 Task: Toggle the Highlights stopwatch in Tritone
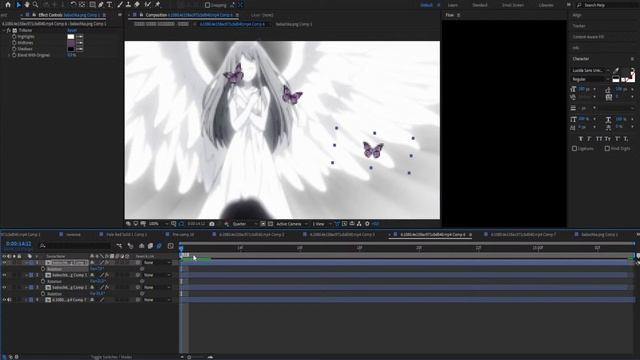coord(14,36)
